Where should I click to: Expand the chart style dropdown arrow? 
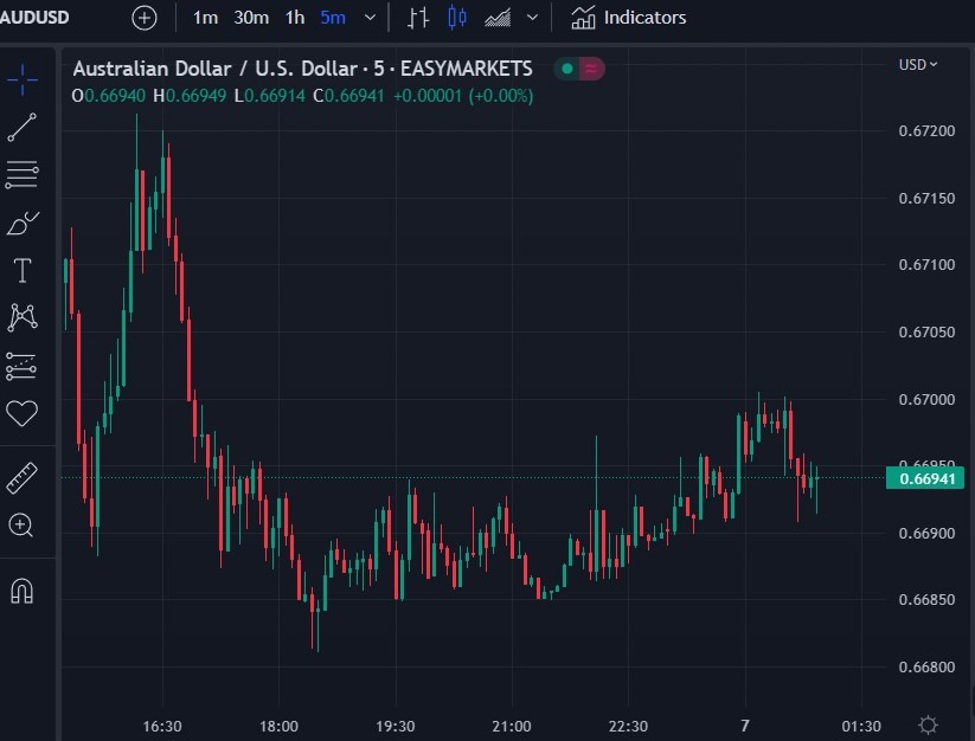[532, 17]
